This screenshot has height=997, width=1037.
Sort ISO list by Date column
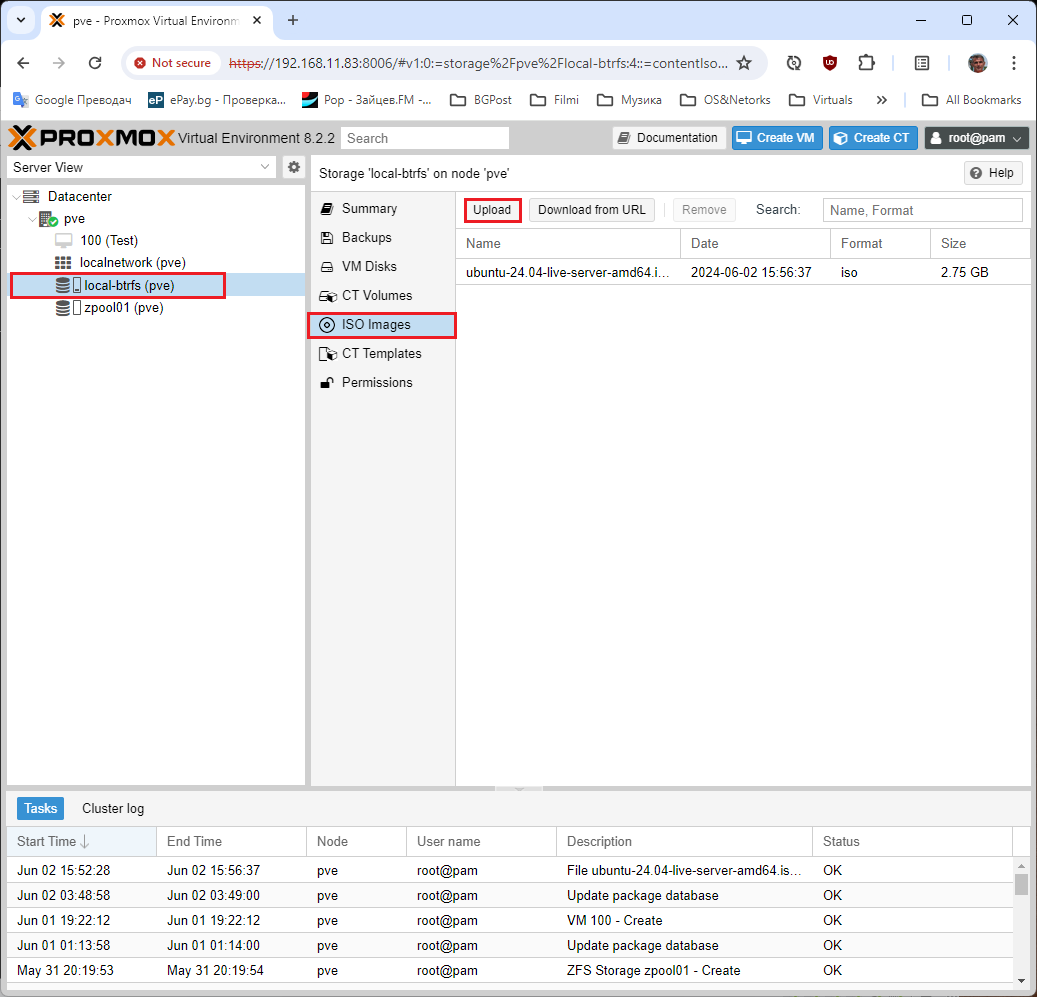click(x=755, y=244)
